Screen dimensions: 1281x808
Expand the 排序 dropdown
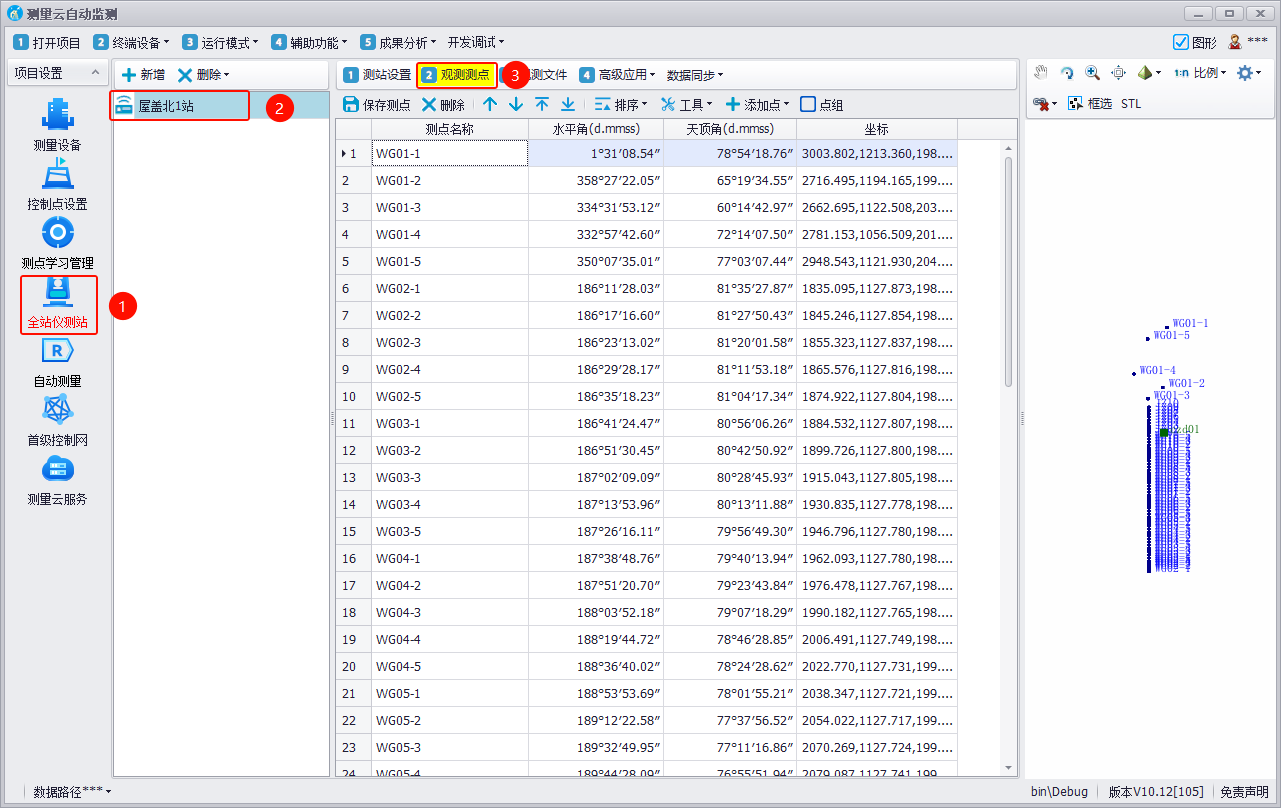point(621,105)
